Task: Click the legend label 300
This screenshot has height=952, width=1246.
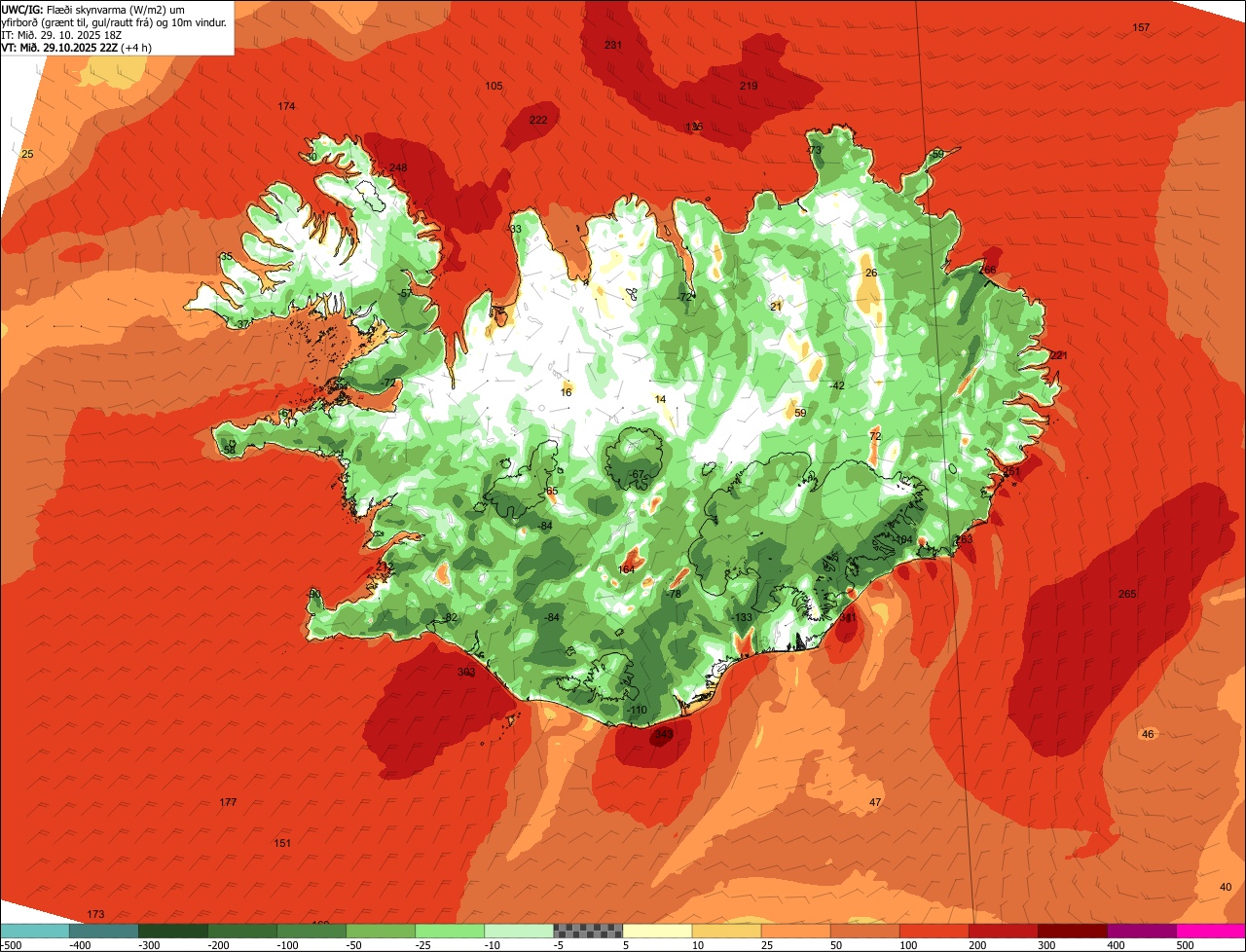Action: pos(1046,944)
